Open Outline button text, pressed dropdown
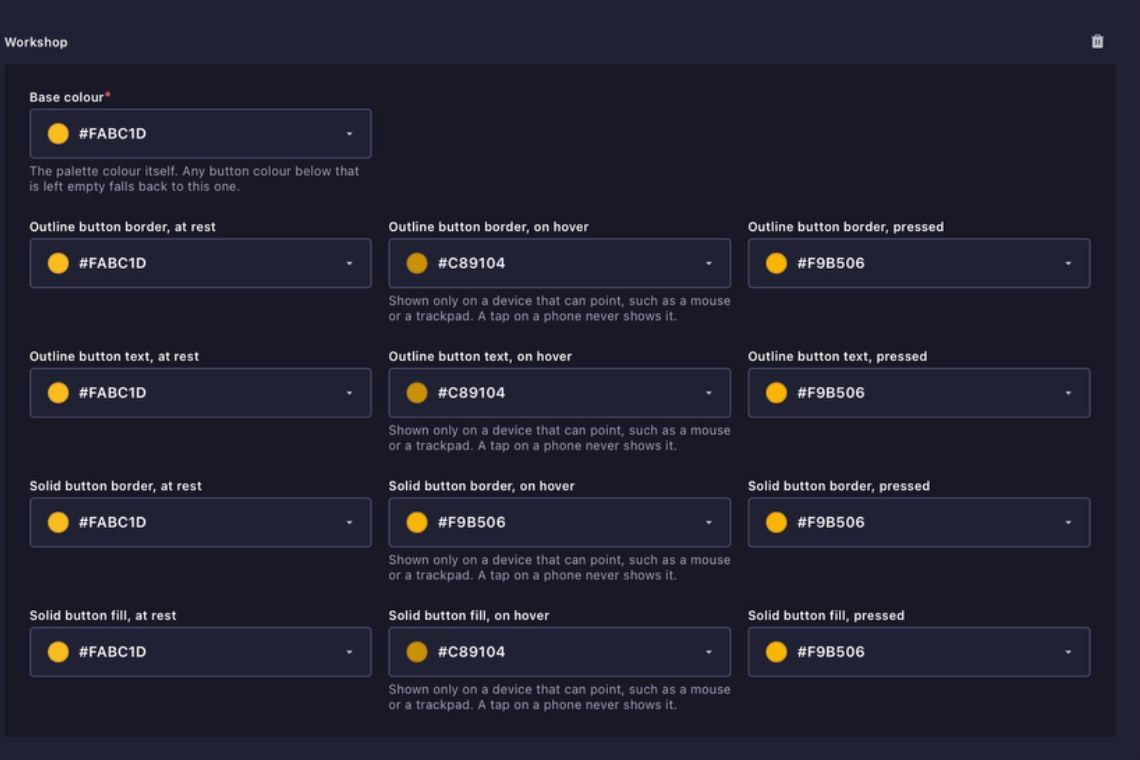Viewport: 1140px width, 760px height. click(x=919, y=393)
